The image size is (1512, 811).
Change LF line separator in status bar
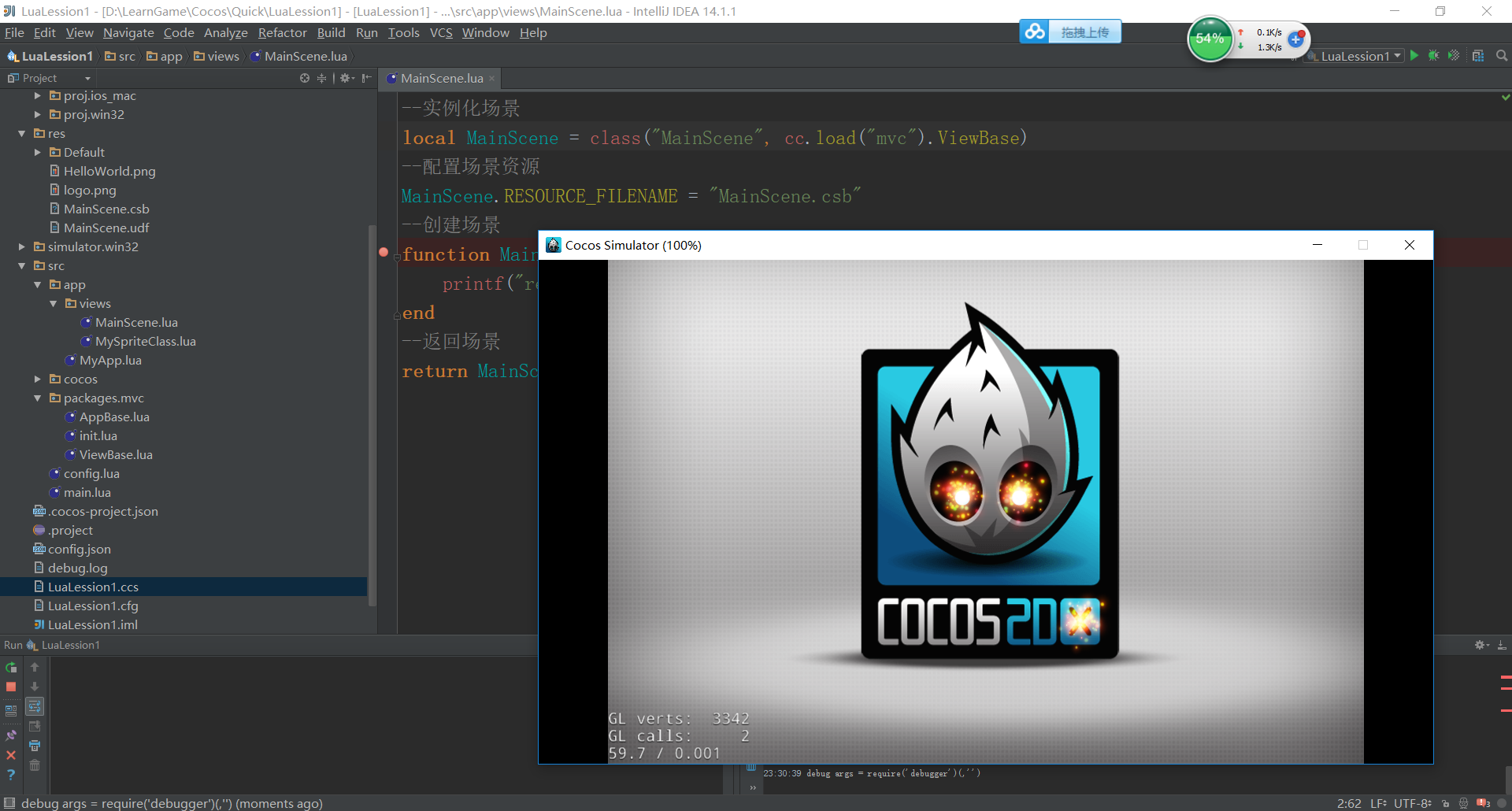click(1378, 803)
